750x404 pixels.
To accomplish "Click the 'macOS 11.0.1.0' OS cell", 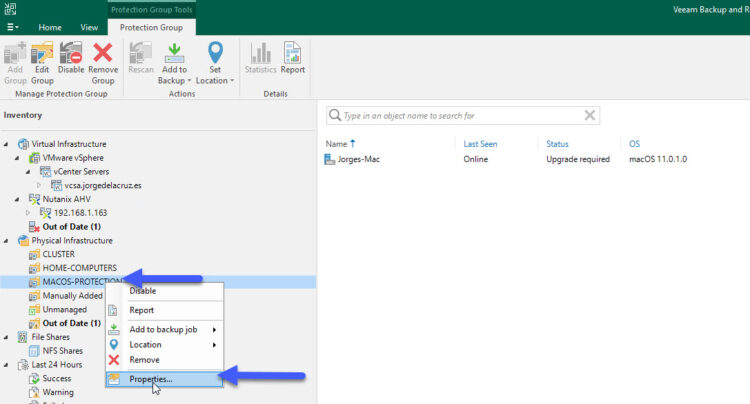I will 658,159.
